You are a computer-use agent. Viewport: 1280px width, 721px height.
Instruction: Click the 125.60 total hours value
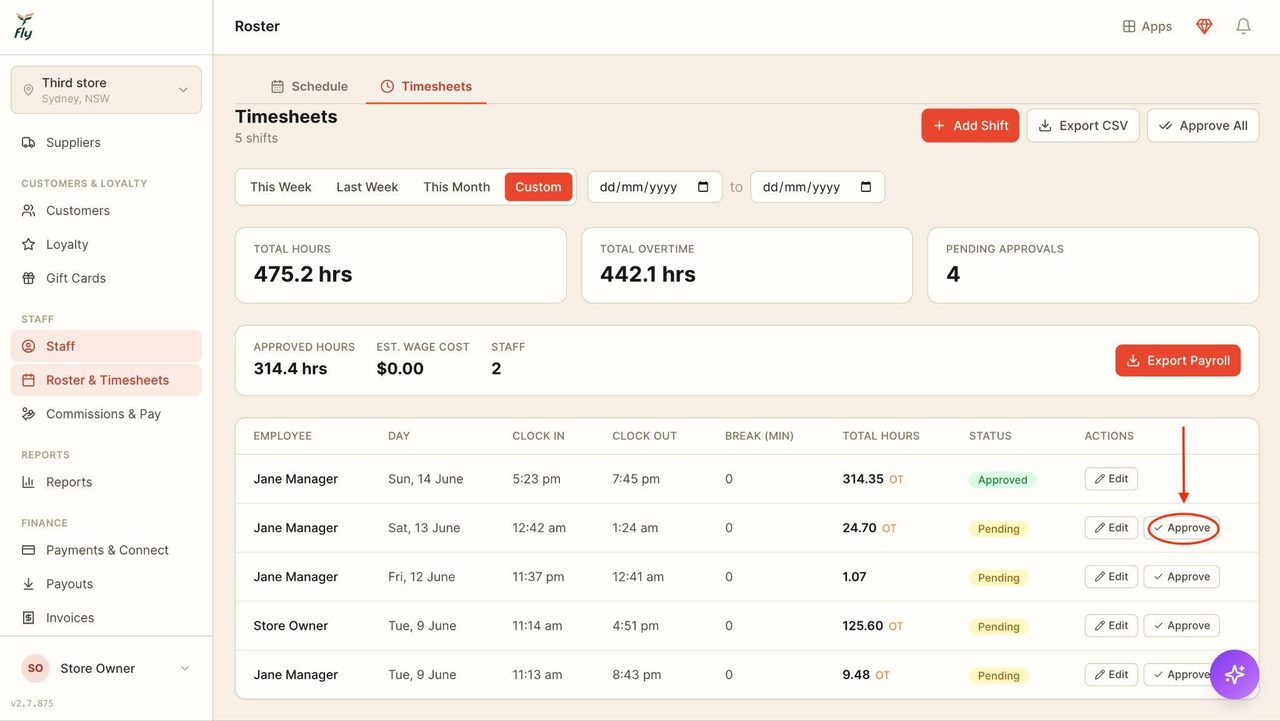coord(863,626)
